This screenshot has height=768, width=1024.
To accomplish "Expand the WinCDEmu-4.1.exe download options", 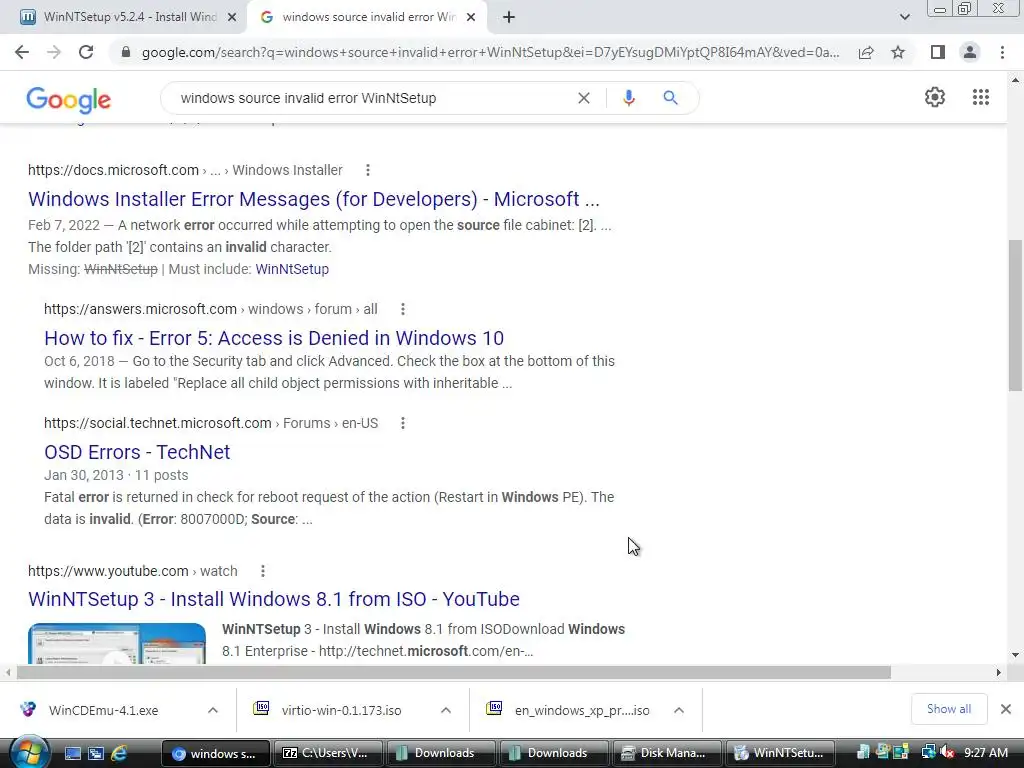I will pyautogui.click(x=213, y=710).
